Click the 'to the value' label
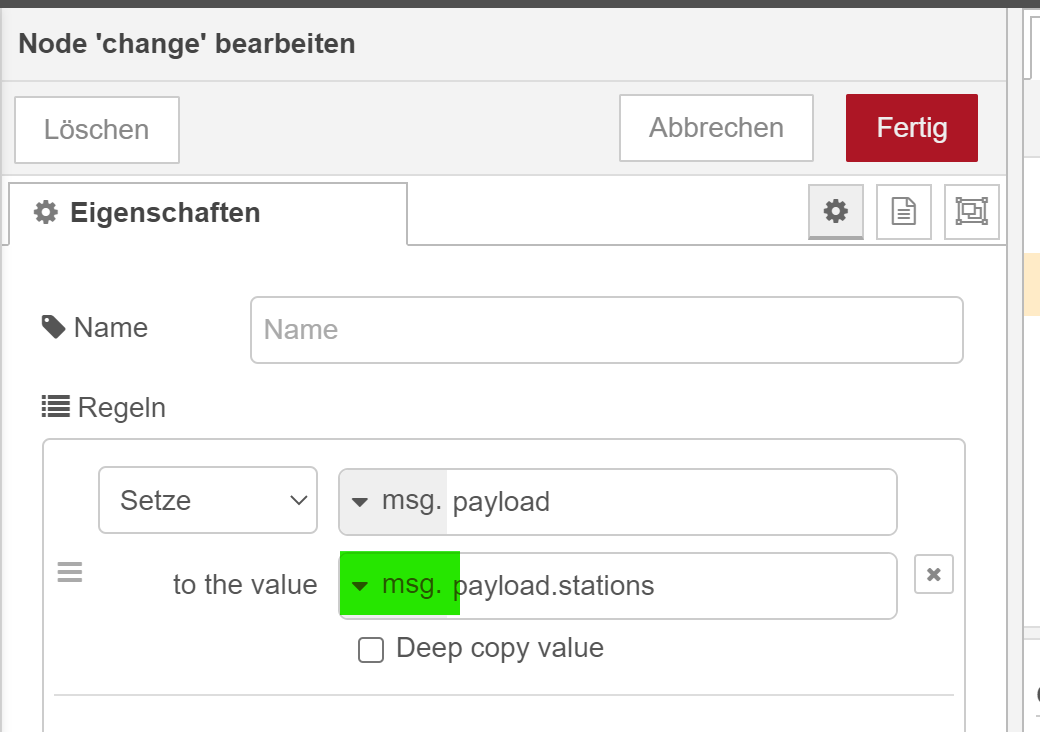The width and height of the screenshot is (1040, 732). pyautogui.click(x=245, y=585)
